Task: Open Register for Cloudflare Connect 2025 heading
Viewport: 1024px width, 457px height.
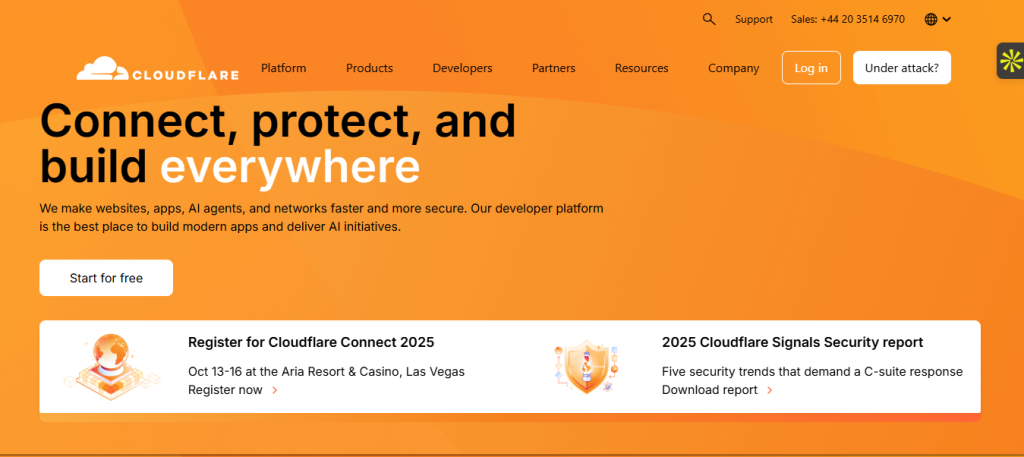Action: [x=311, y=342]
